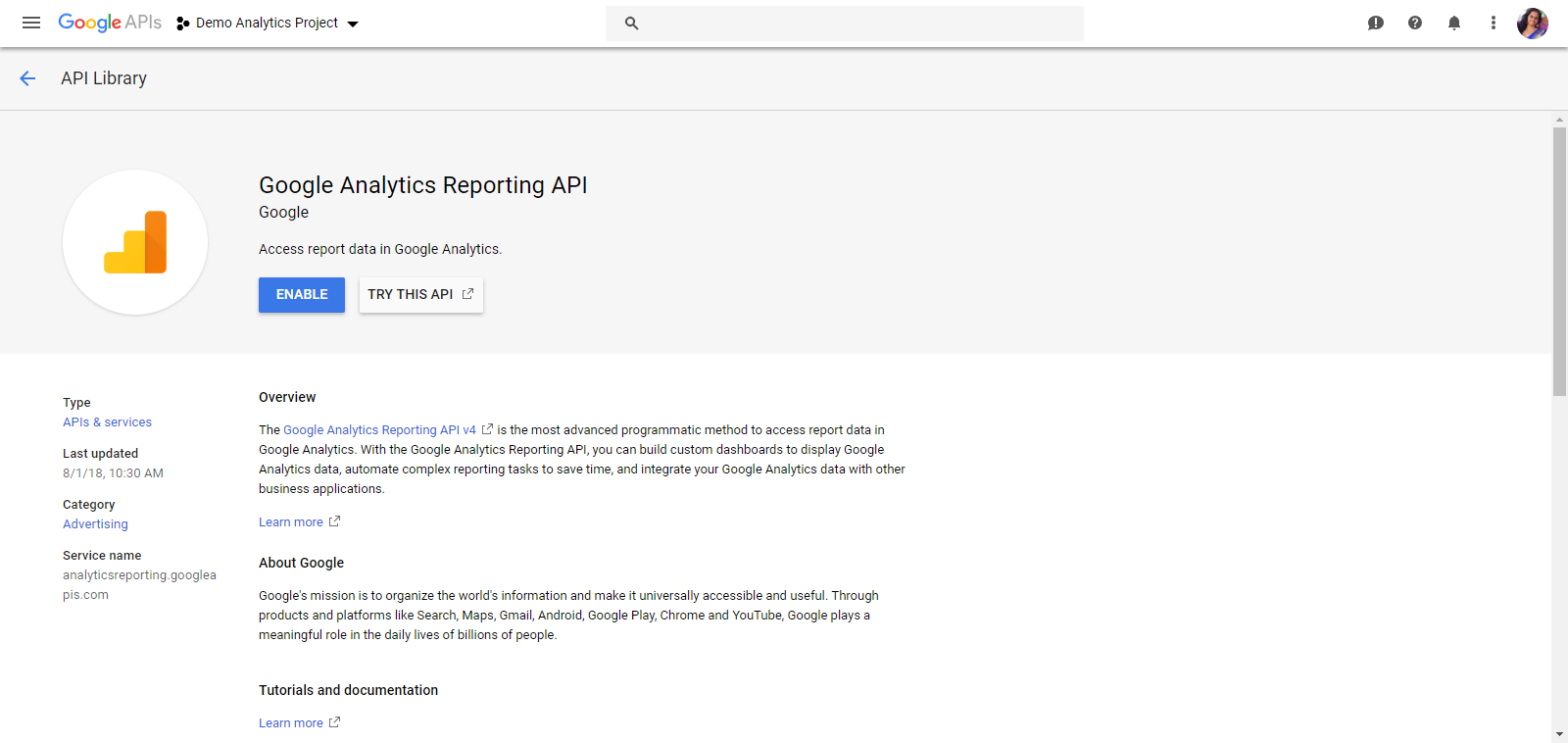
Task: Click the vertical scrollbar thumb
Action: [x=1559, y=262]
